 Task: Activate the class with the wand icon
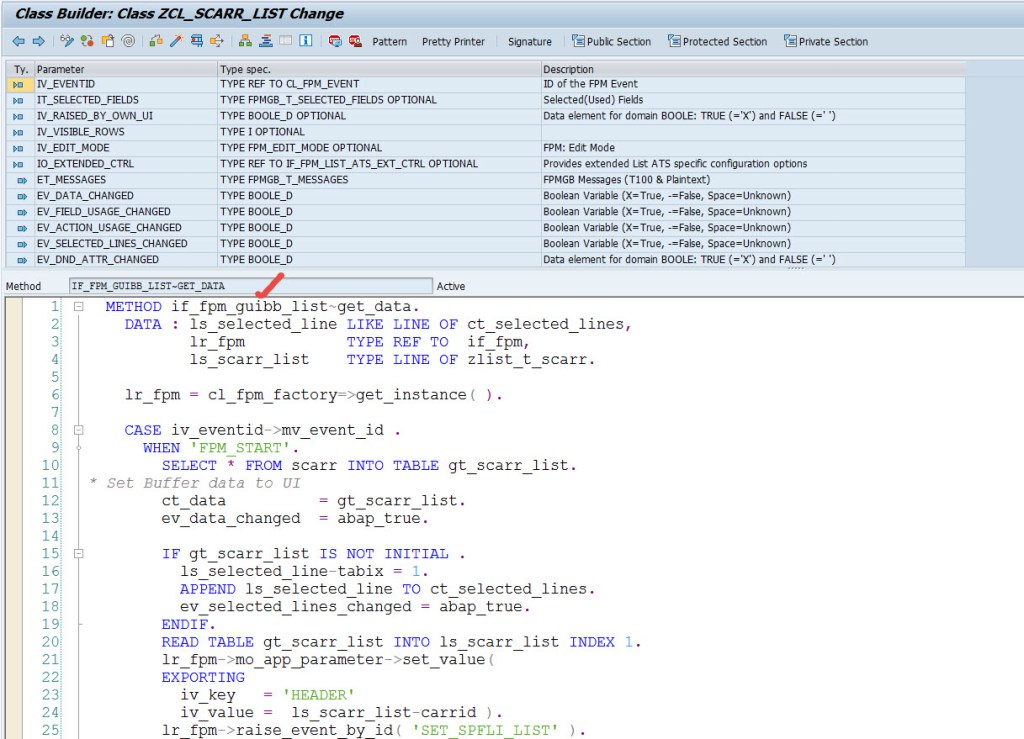coord(176,41)
